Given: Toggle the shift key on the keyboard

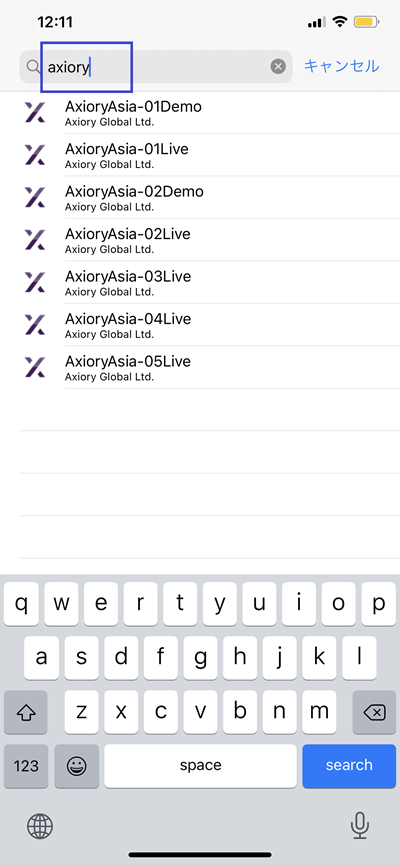Looking at the screenshot, I should point(25,712).
